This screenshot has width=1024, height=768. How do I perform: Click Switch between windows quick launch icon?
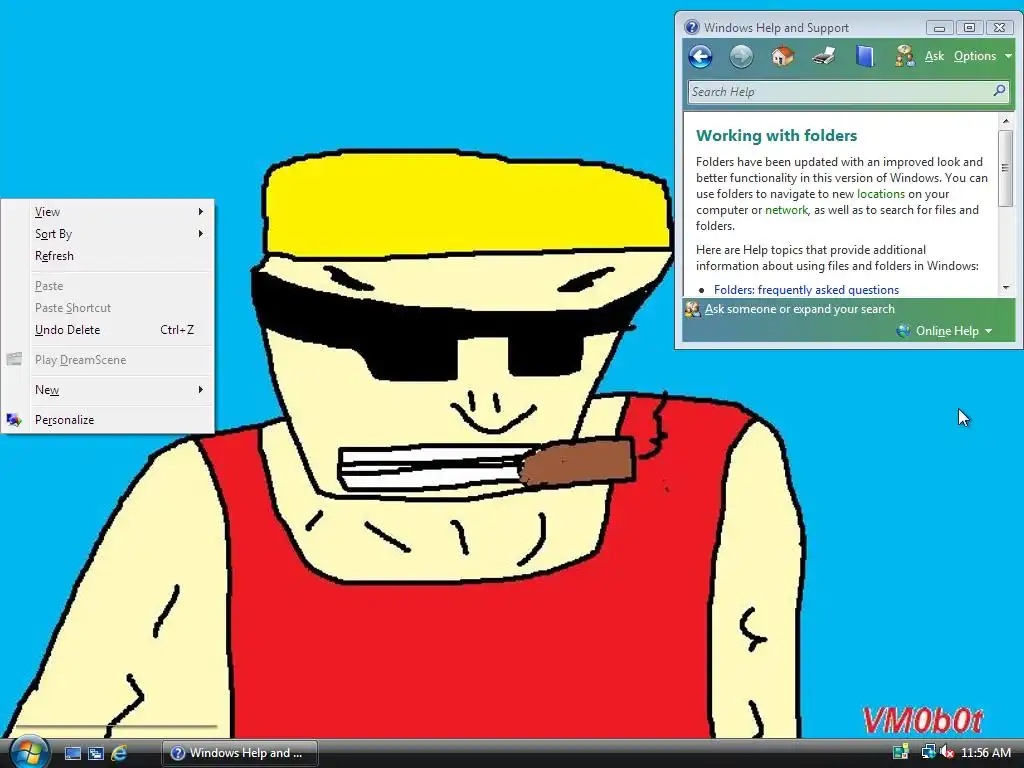click(x=95, y=753)
